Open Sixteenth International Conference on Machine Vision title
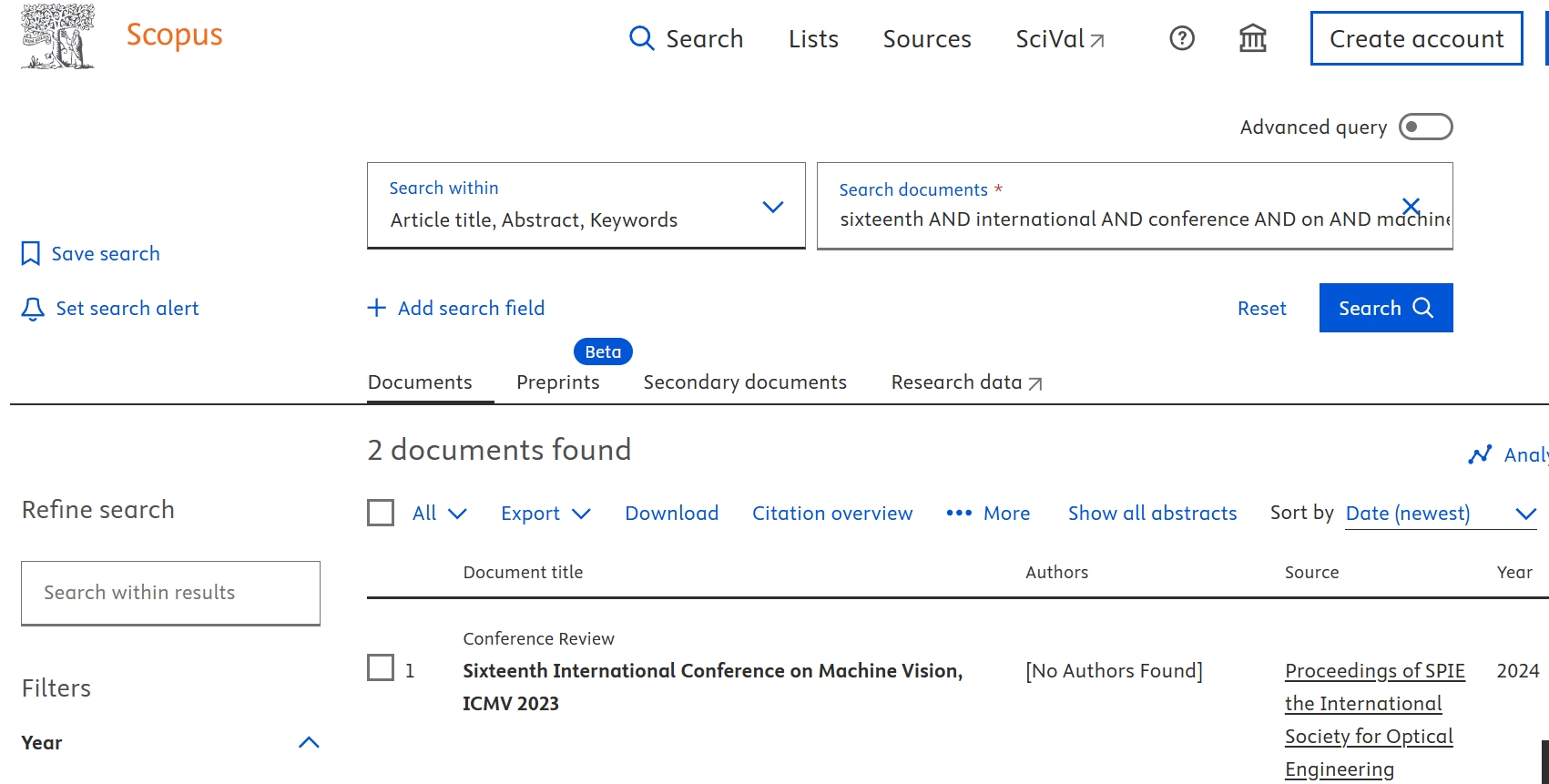 711,671
